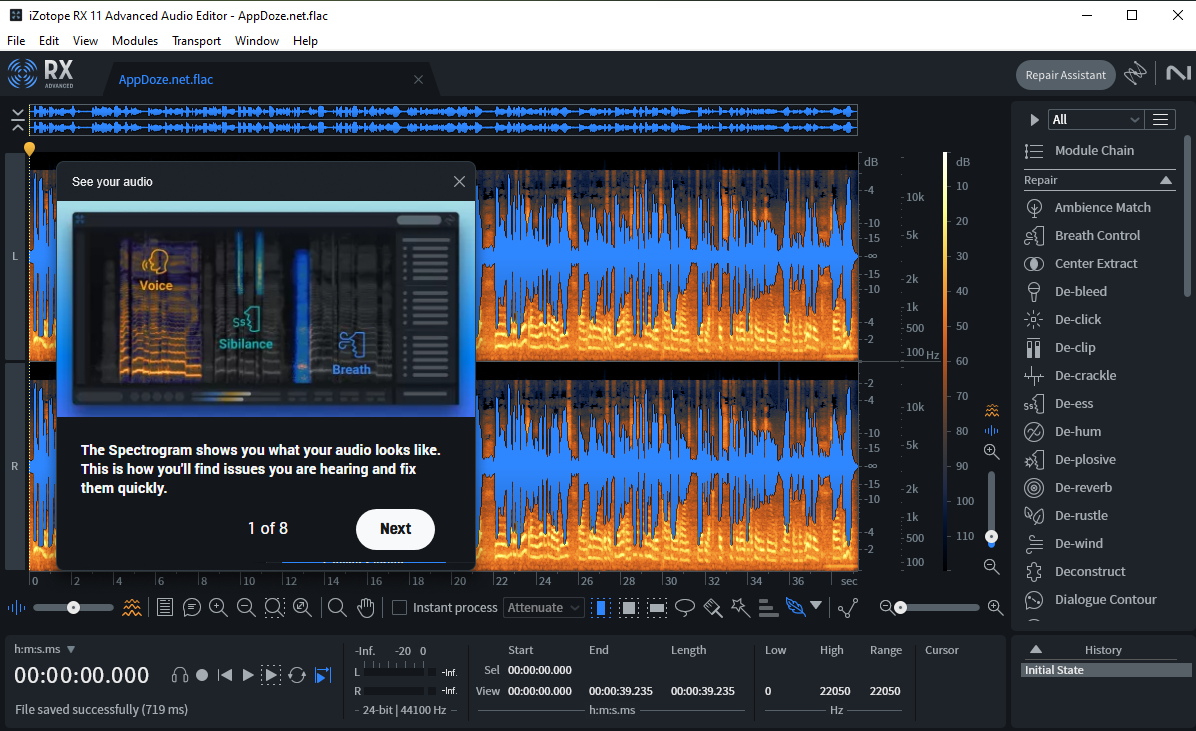Open the All module filter dropdown
1196x731 pixels.
tap(1096, 119)
